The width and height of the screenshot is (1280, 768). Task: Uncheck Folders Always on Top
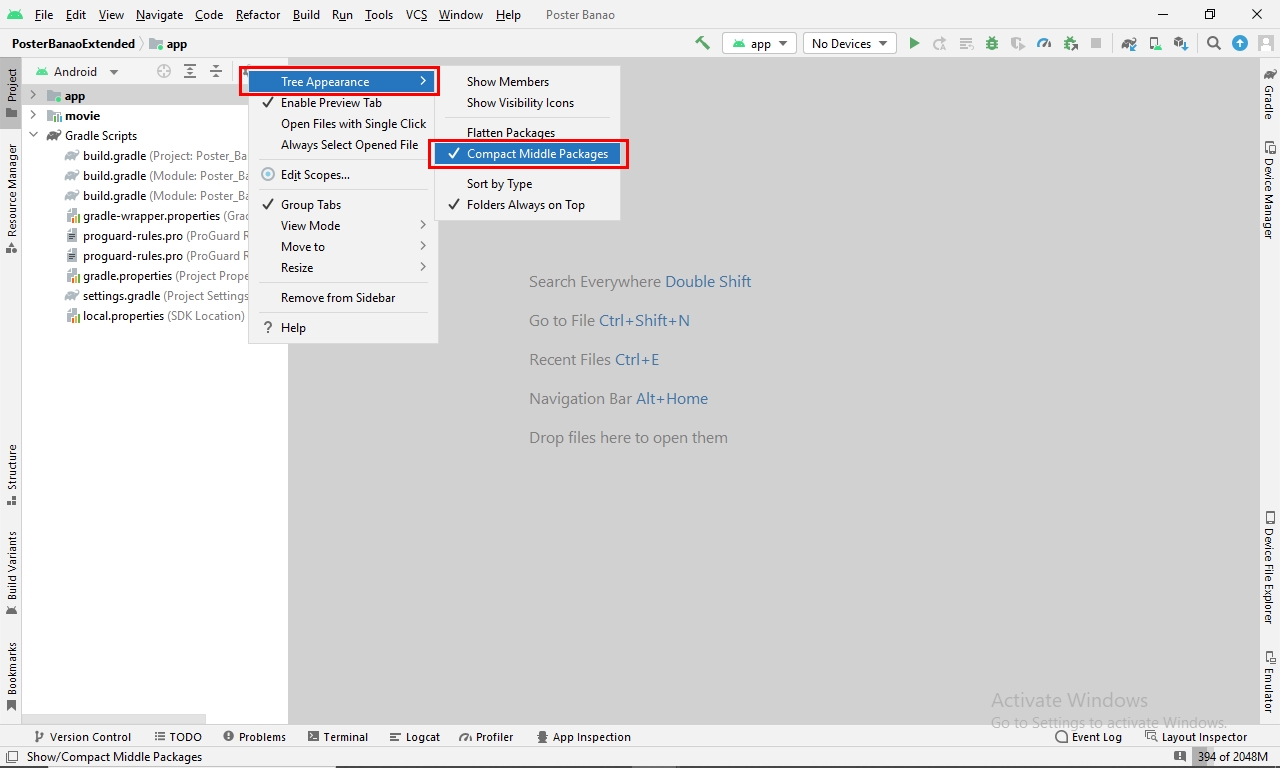tap(525, 205)
